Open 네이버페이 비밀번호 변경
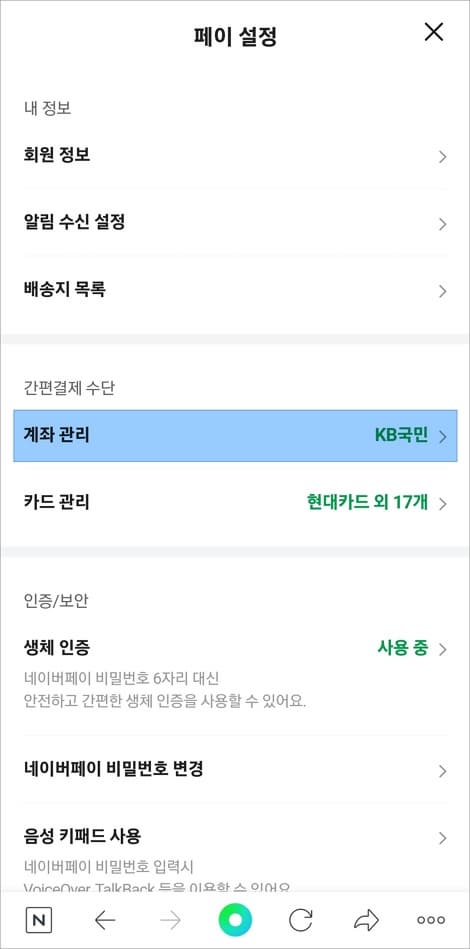This screenshot has width=470, height=949. click(235, 769)
